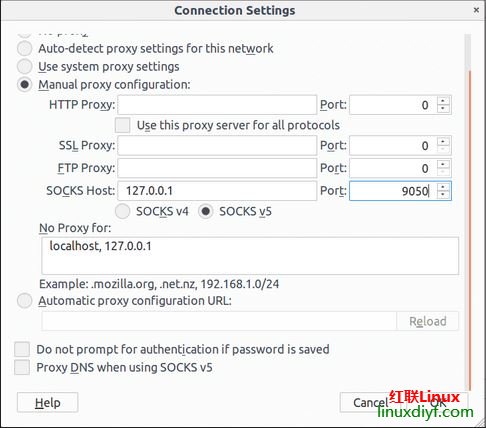Select Manual proxy configuration radio button
The width and height of the screenshot is (486, 428).
point(25,85)
